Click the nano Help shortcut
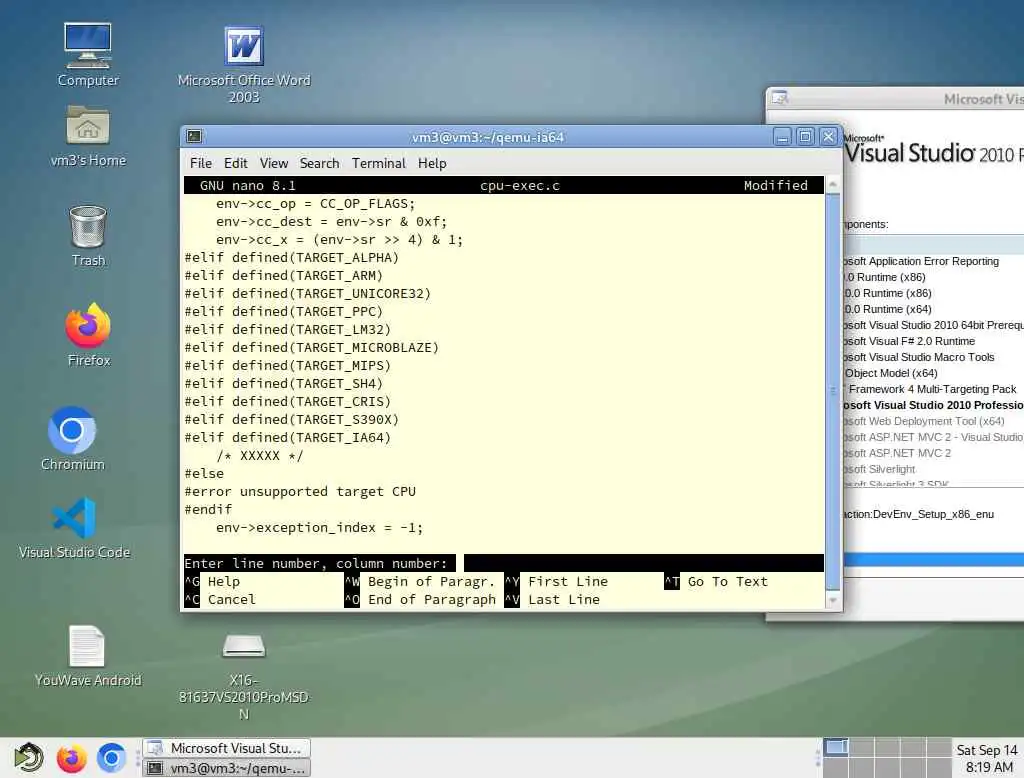This screenshot has width=1024, height=778. pyautogui.click(x=213, y=581)
